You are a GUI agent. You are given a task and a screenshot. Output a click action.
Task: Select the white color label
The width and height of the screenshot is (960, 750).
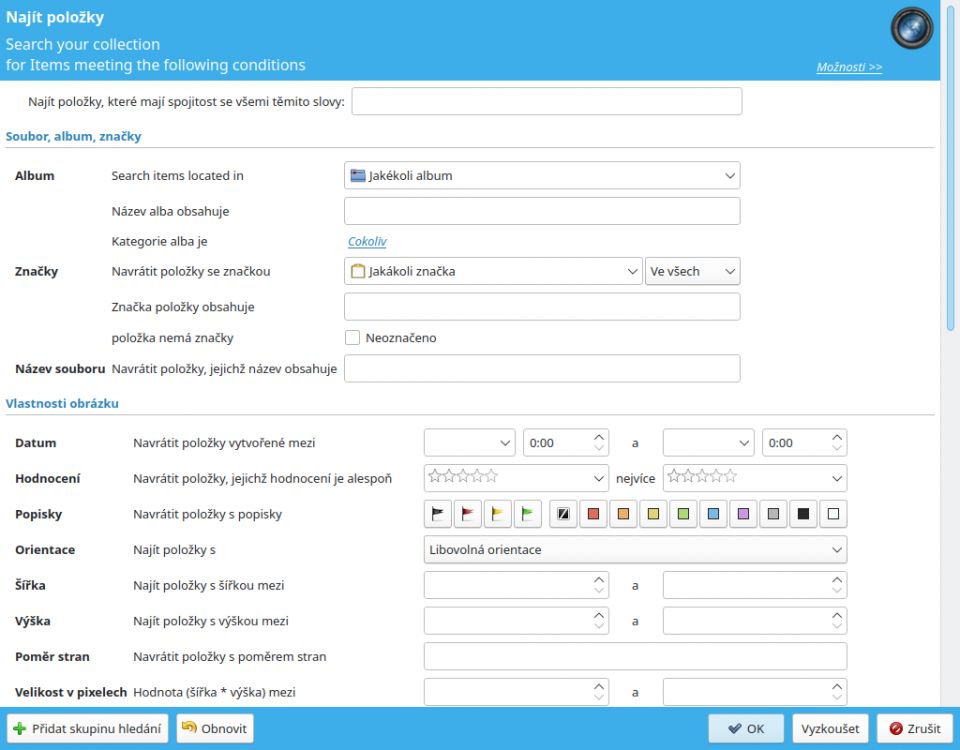coord(833,514)
